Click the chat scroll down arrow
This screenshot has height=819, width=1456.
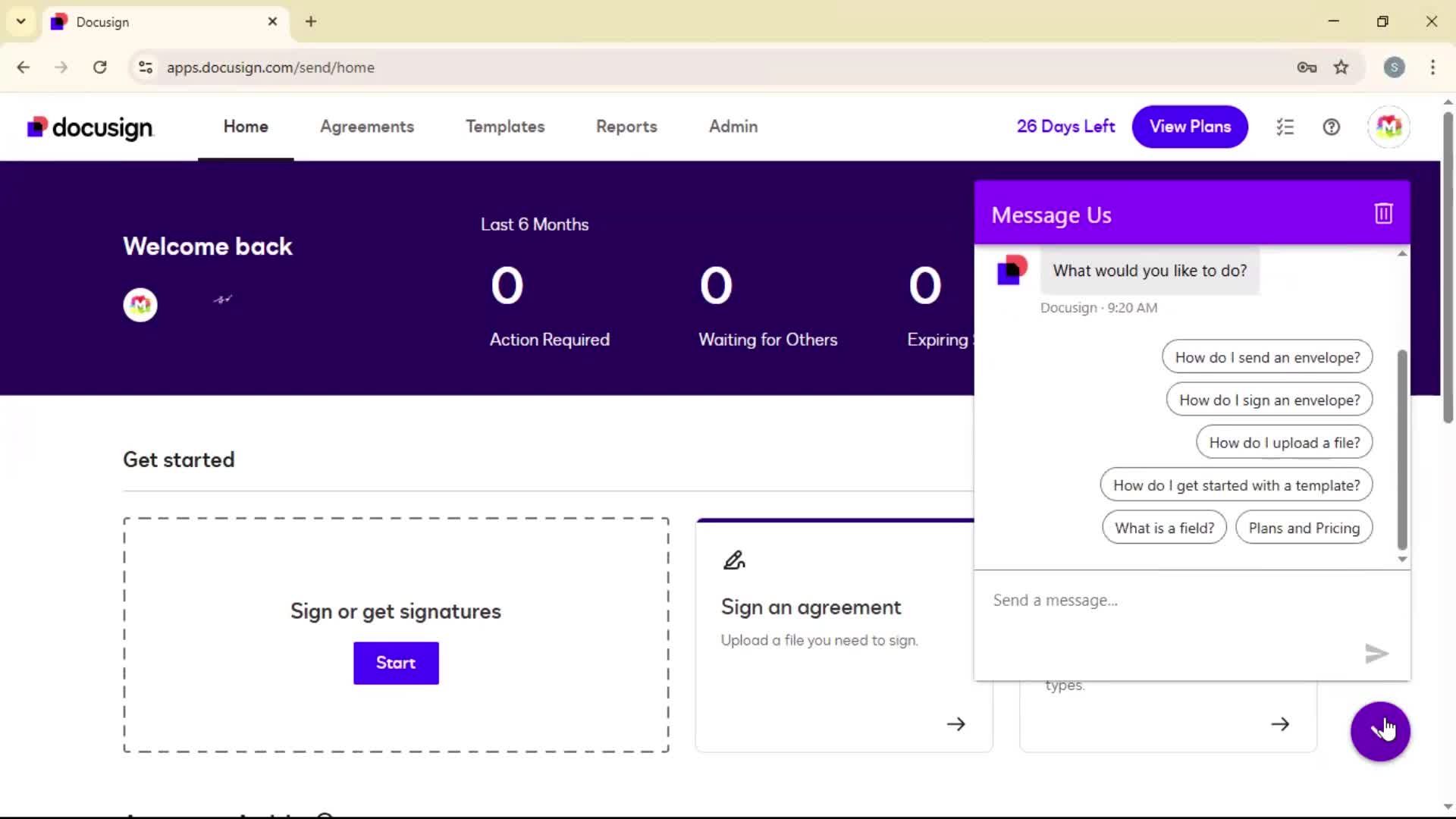pos(1402,559)
